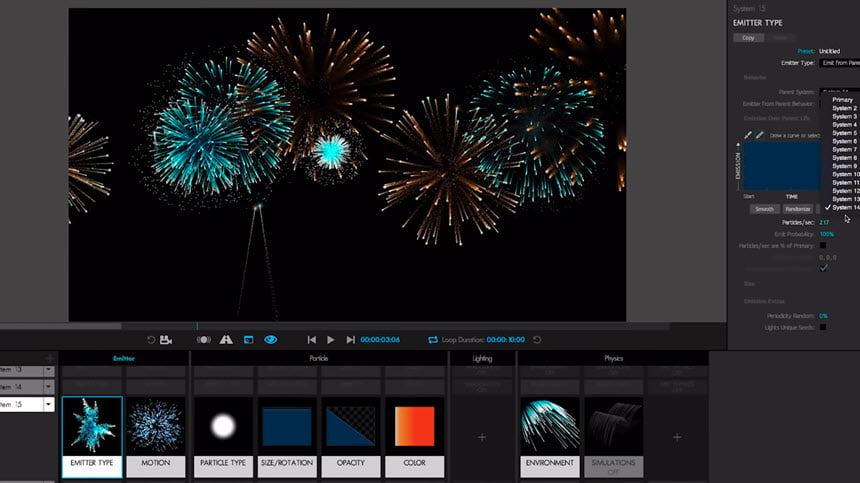Reset the loop duration with the circular arrow
This screenshot has height=483, width=860.
tap(538, 340)
